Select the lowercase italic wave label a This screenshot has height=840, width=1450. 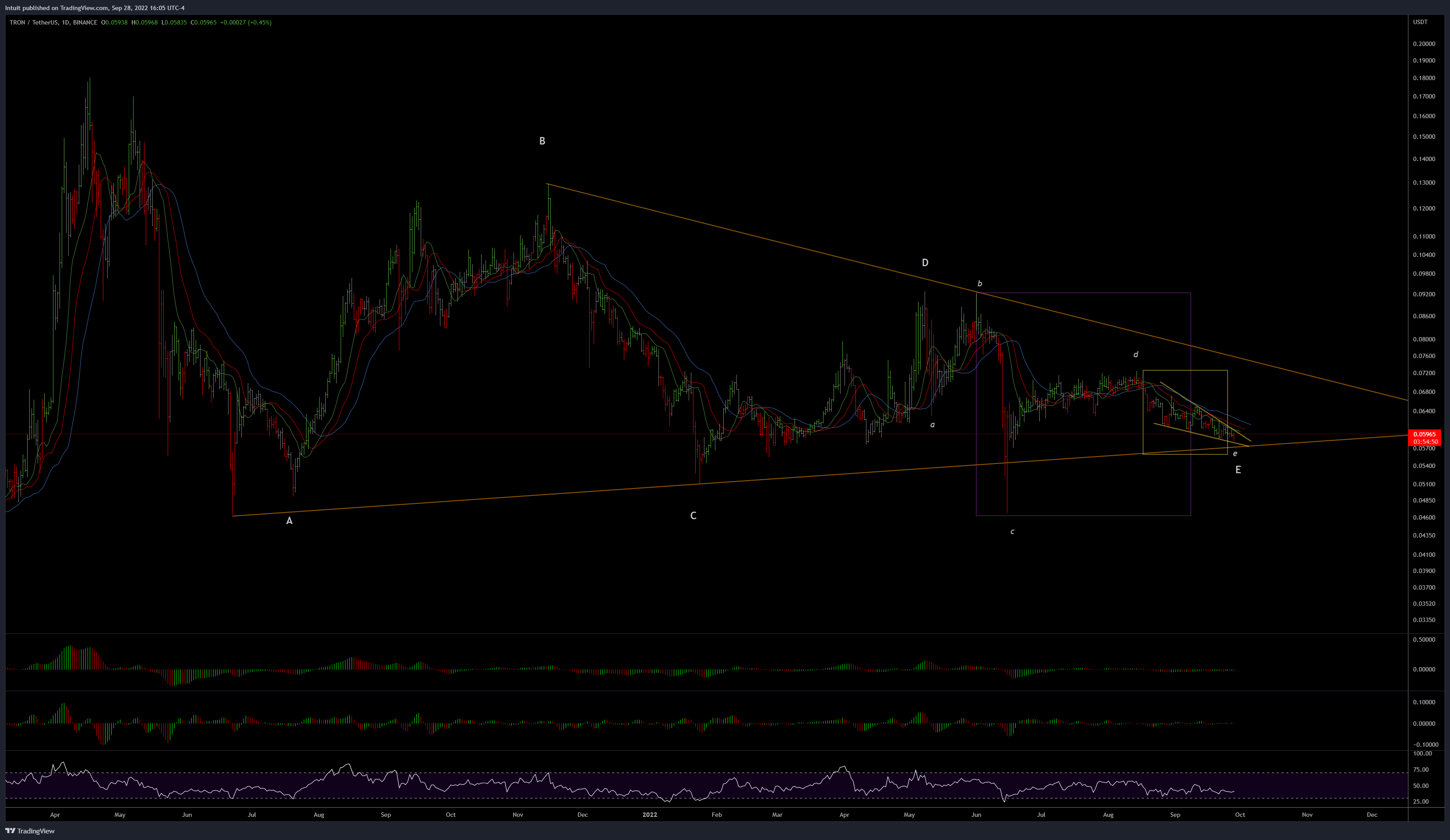pos(933,425)
